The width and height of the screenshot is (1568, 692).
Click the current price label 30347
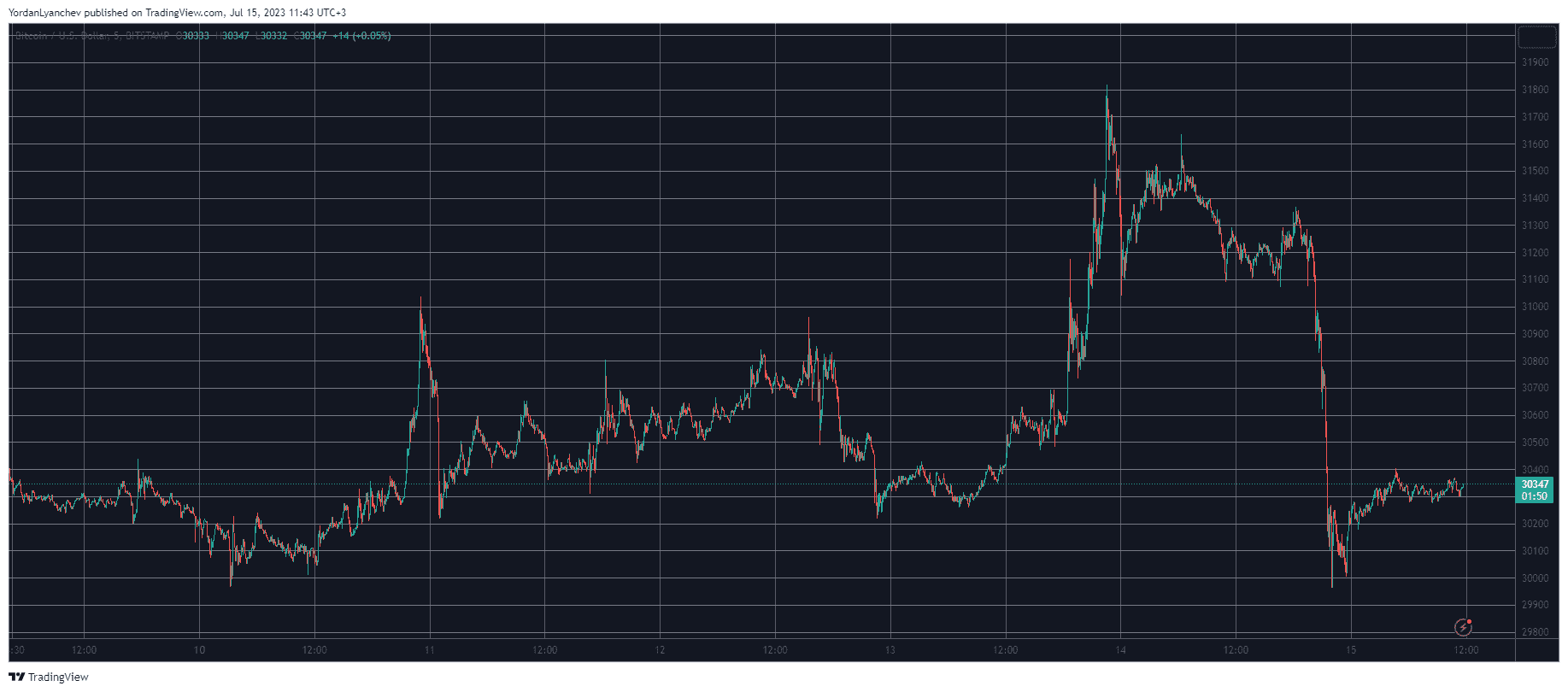(1535, 484)
